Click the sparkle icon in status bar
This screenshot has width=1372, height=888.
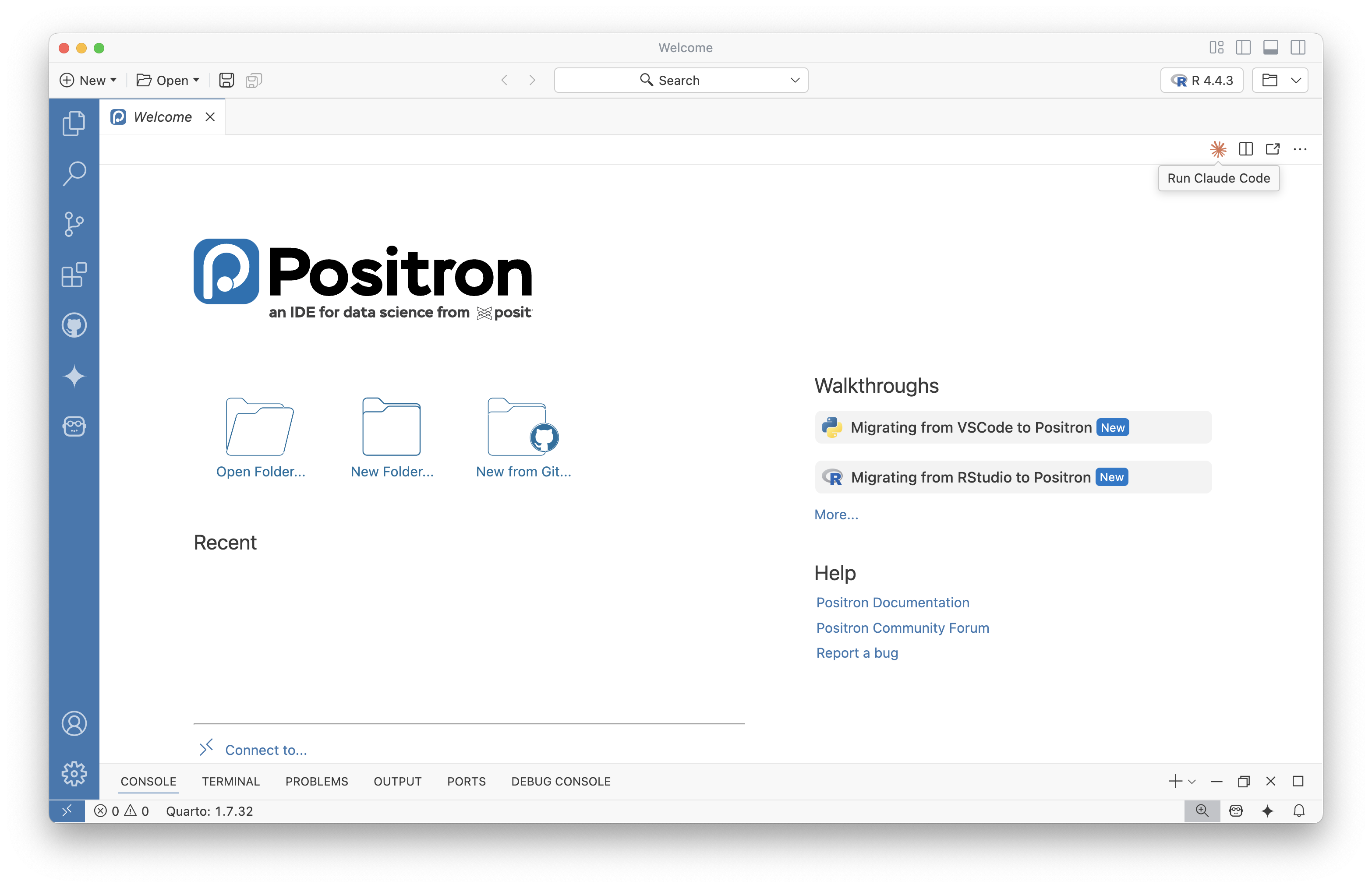pyautogui.click(x=1267, y=811)
